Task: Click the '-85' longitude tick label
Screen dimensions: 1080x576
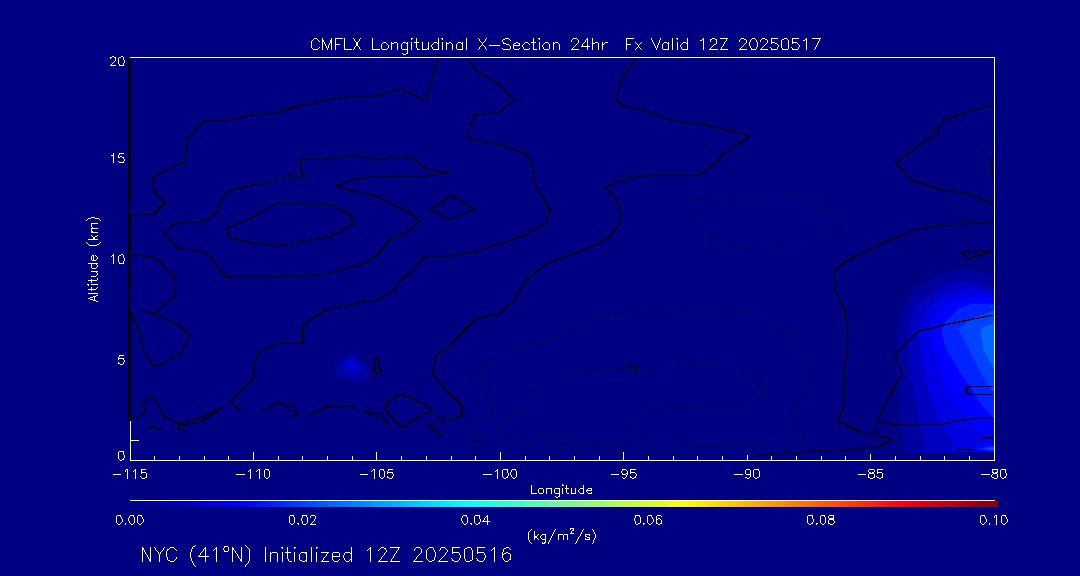Action: (x=871, y=476)
